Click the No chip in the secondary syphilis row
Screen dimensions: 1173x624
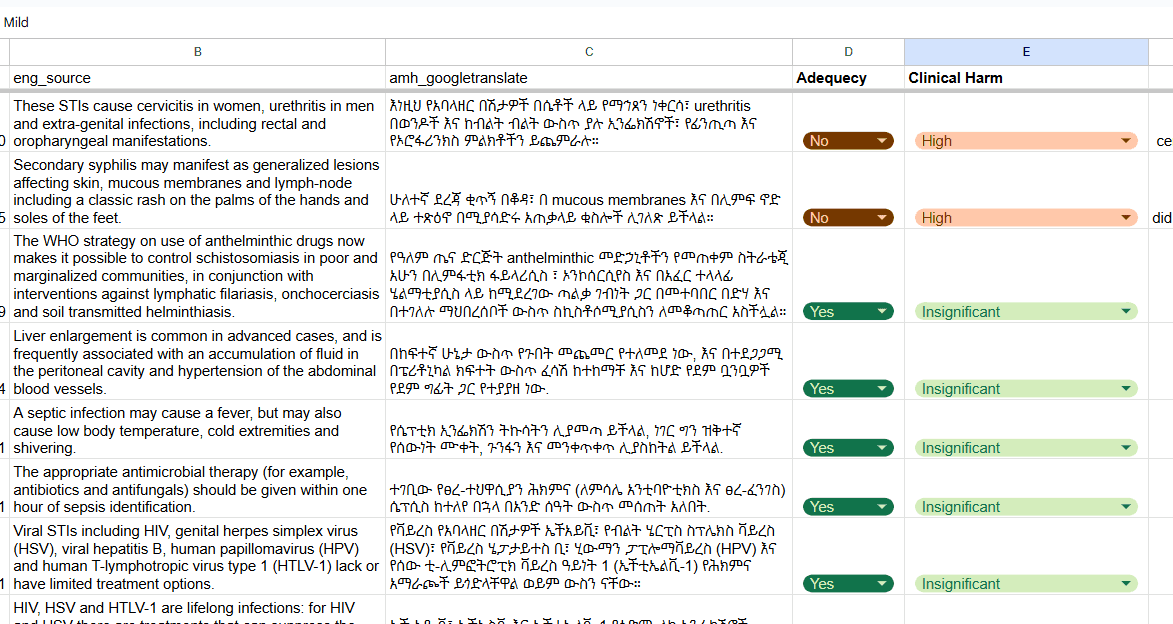pos(847,218)
